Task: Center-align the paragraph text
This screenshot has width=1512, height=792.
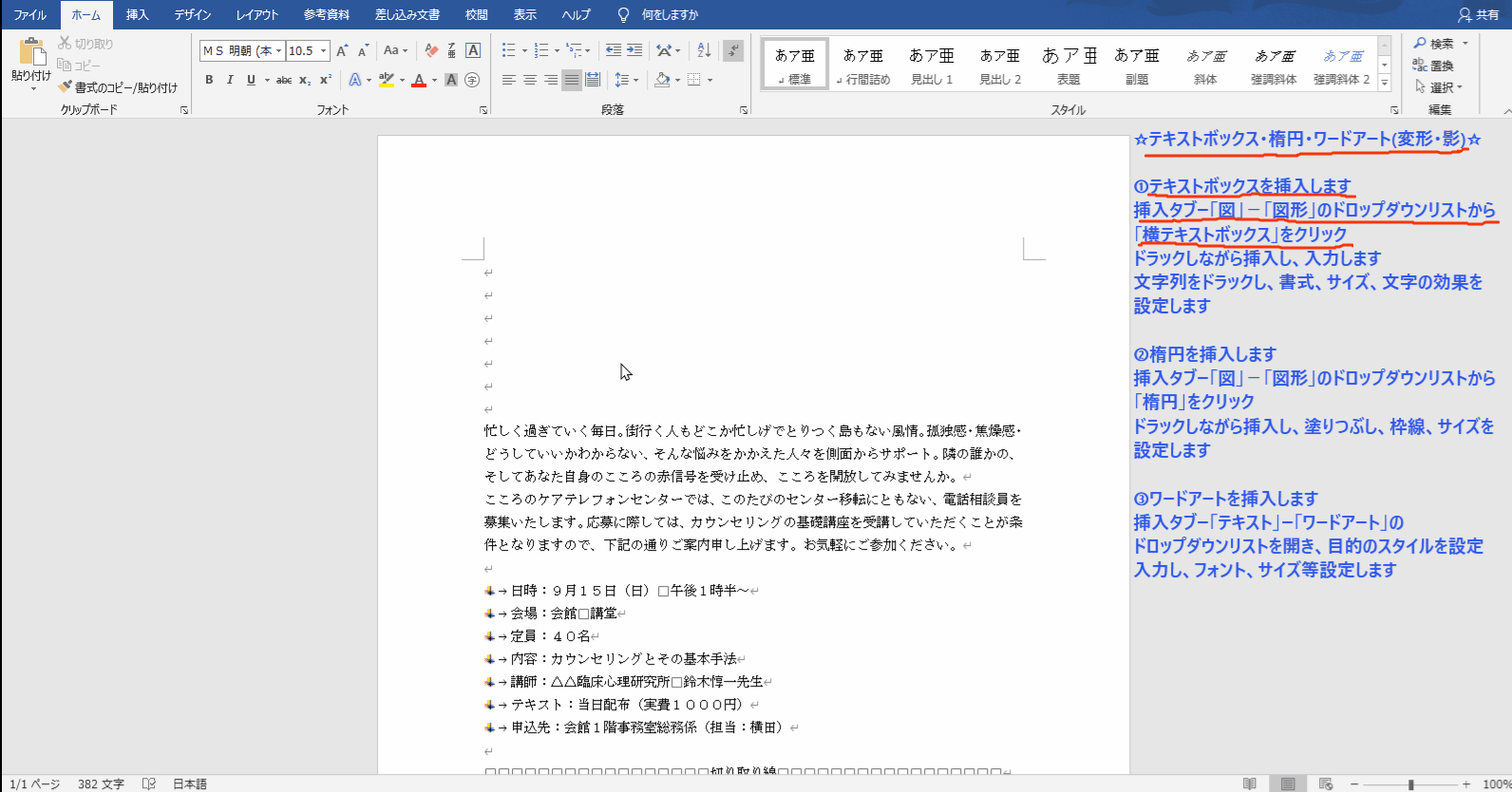Action: (530, 80)
